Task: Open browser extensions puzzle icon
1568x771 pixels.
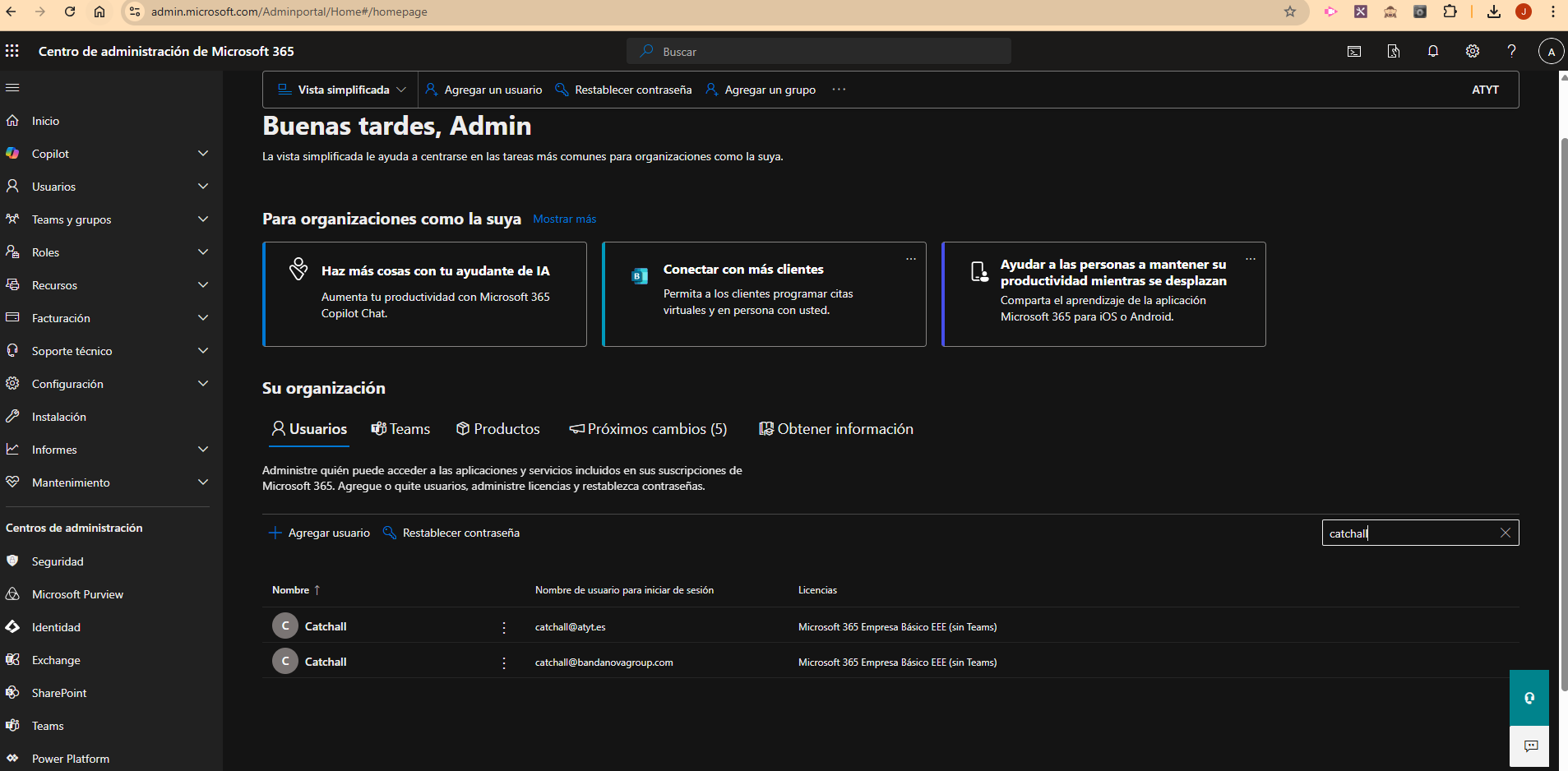Action: (x=1450, y=12)
